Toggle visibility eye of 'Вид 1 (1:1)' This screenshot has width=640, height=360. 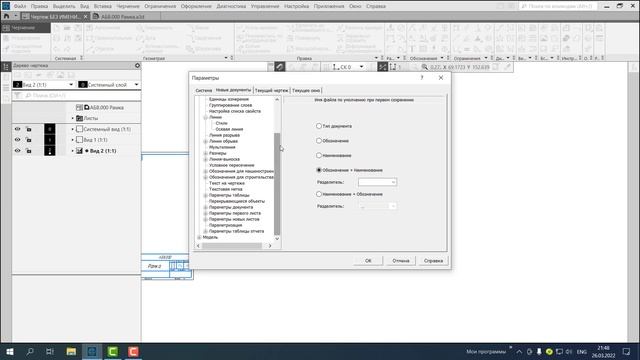18,140
